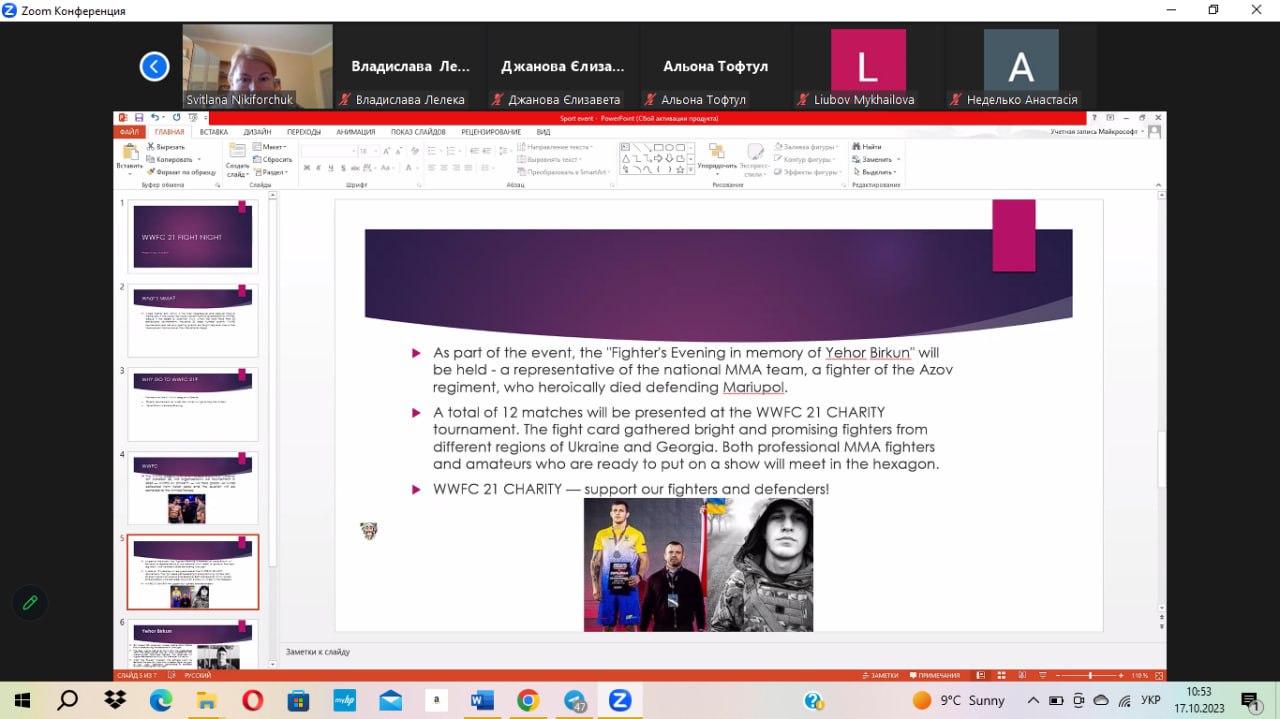Open Примечания comments in status bar

pos(935,675)
